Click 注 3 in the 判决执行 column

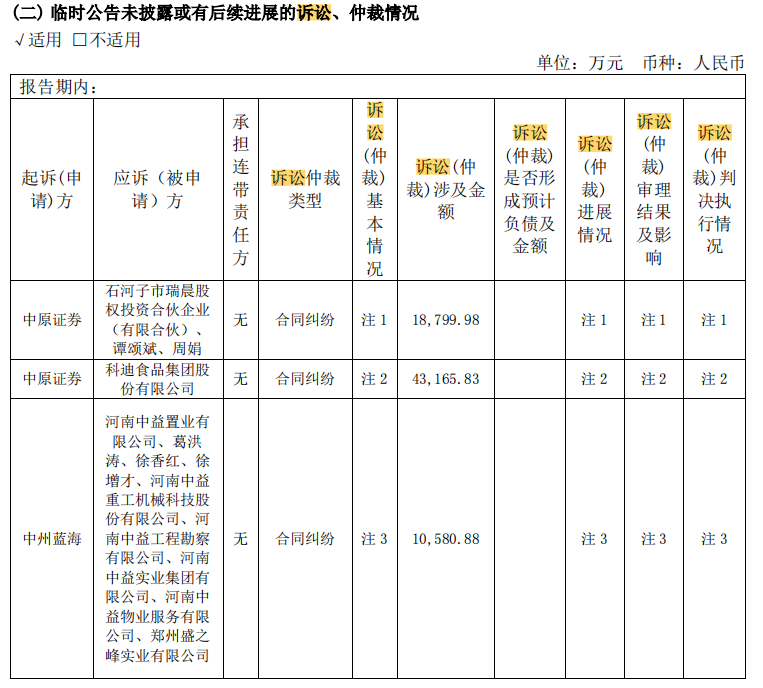(x=714, y=539)
